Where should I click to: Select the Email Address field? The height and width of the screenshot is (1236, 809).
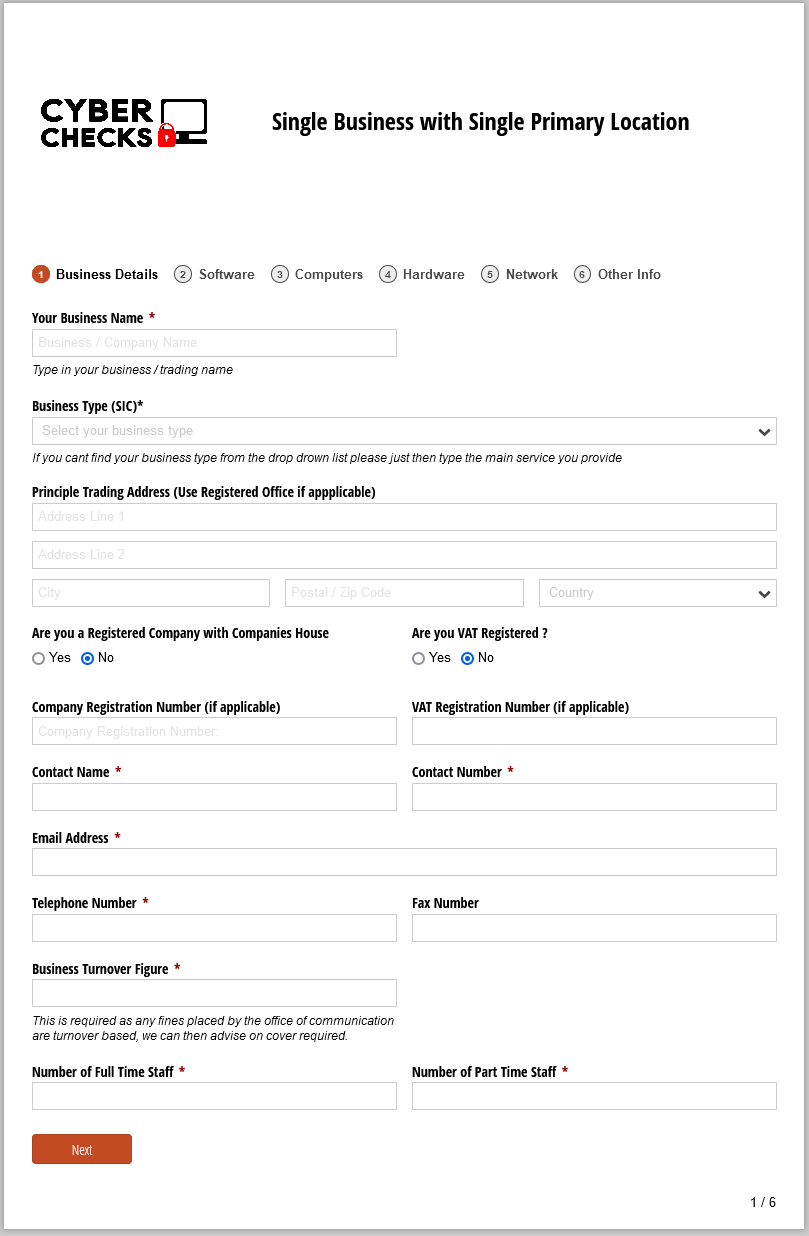(x=404, y=862)
